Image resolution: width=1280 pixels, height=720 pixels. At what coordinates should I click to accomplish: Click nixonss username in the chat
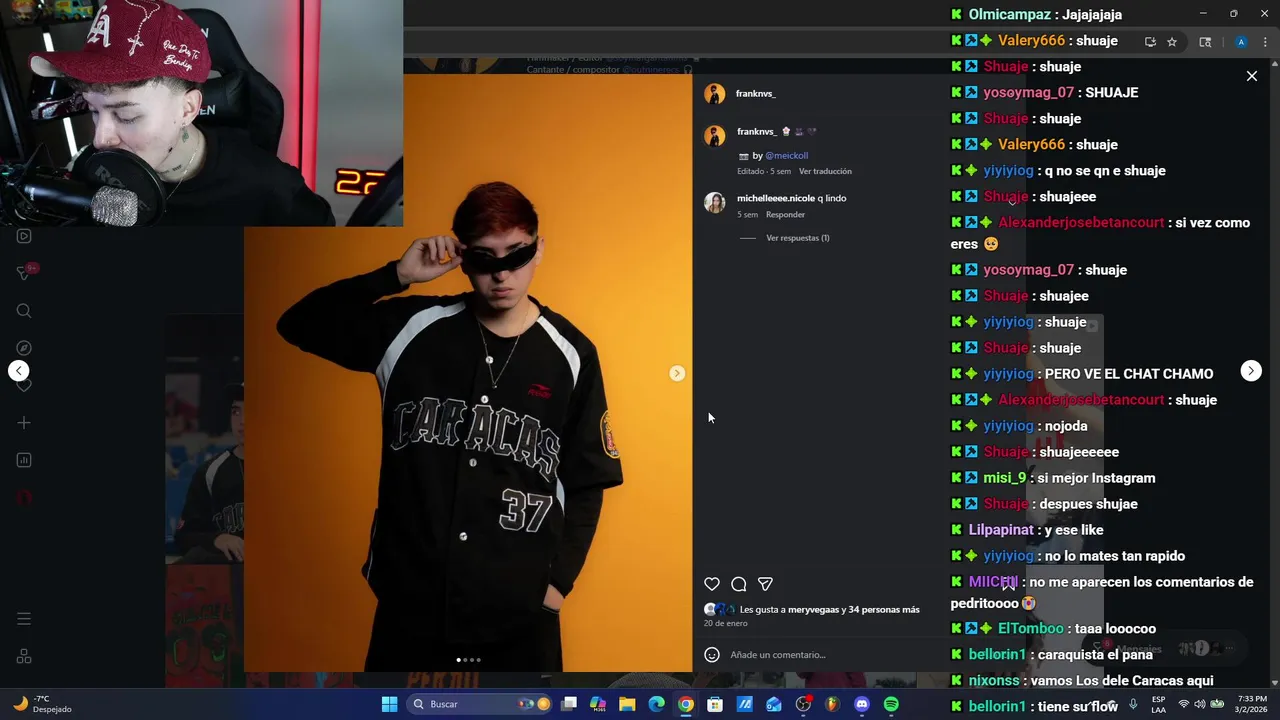click(994, 681)
